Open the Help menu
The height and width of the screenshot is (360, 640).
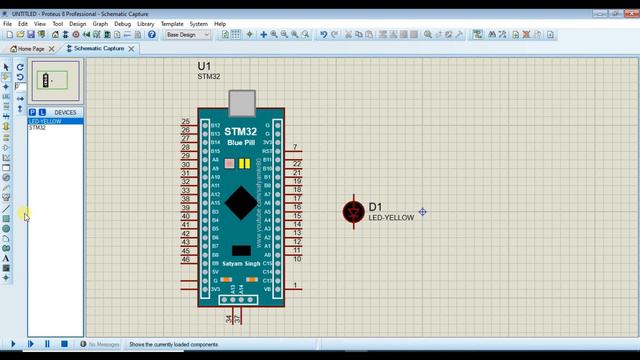220,24
